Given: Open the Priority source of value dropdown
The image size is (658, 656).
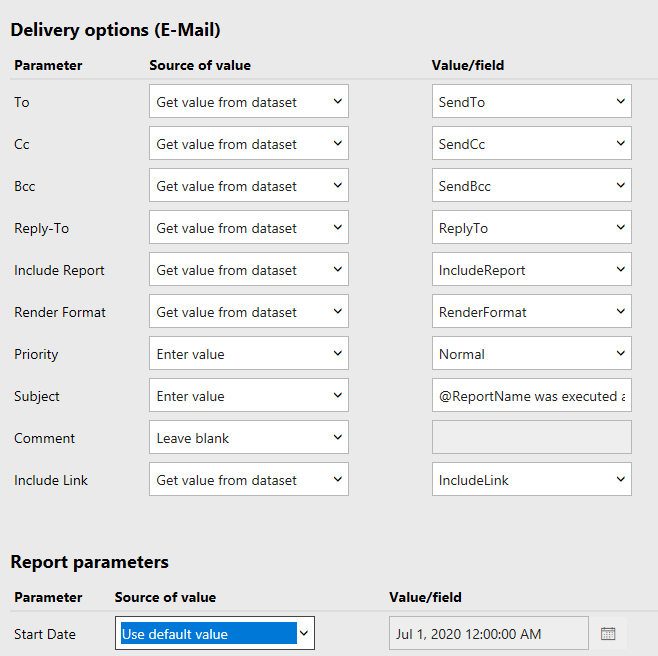Looking at the screenshot, I should (x=248, y=354).
